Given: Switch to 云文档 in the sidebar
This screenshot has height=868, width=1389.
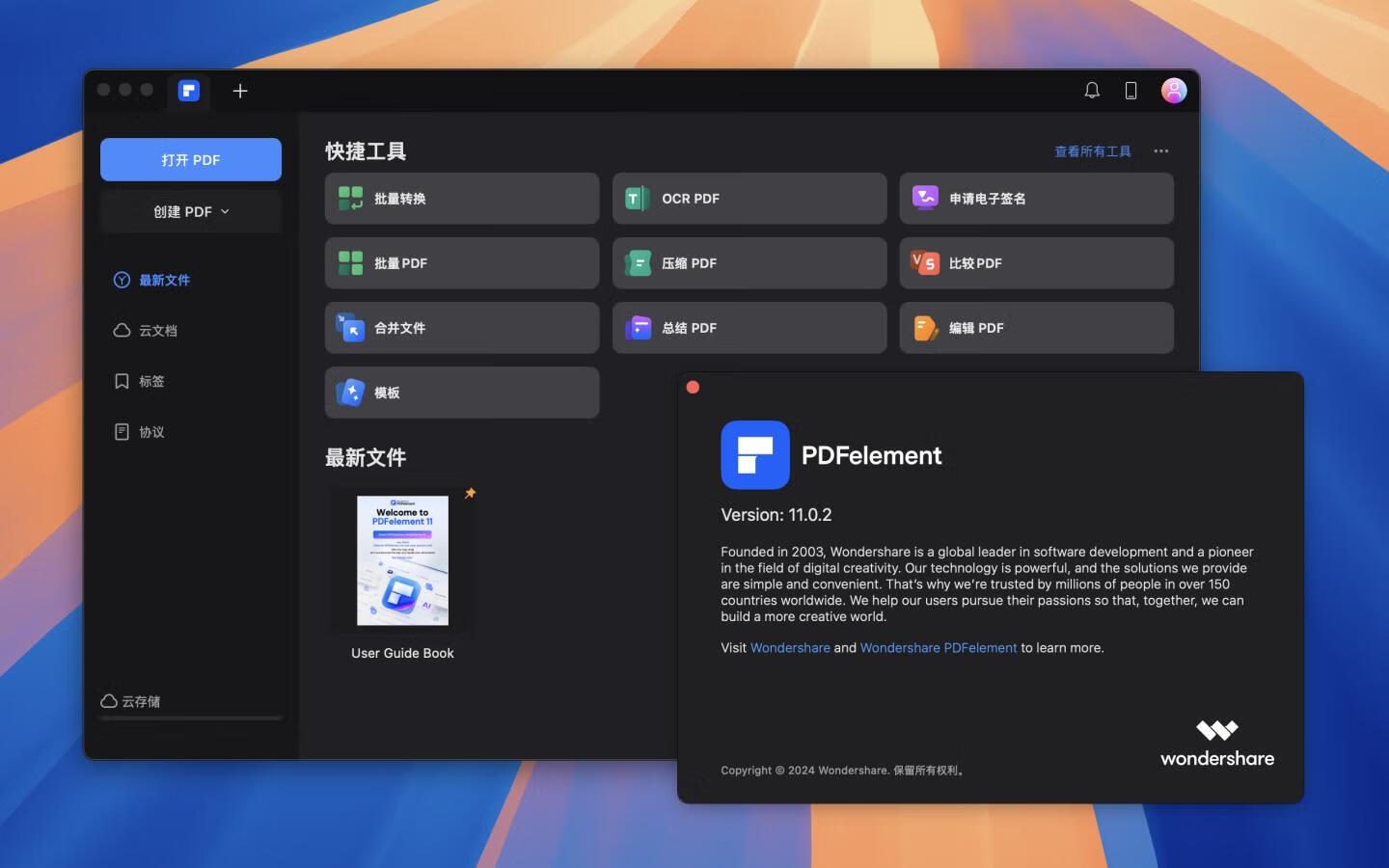Looking at the screenshot, I should pos(157,331).
